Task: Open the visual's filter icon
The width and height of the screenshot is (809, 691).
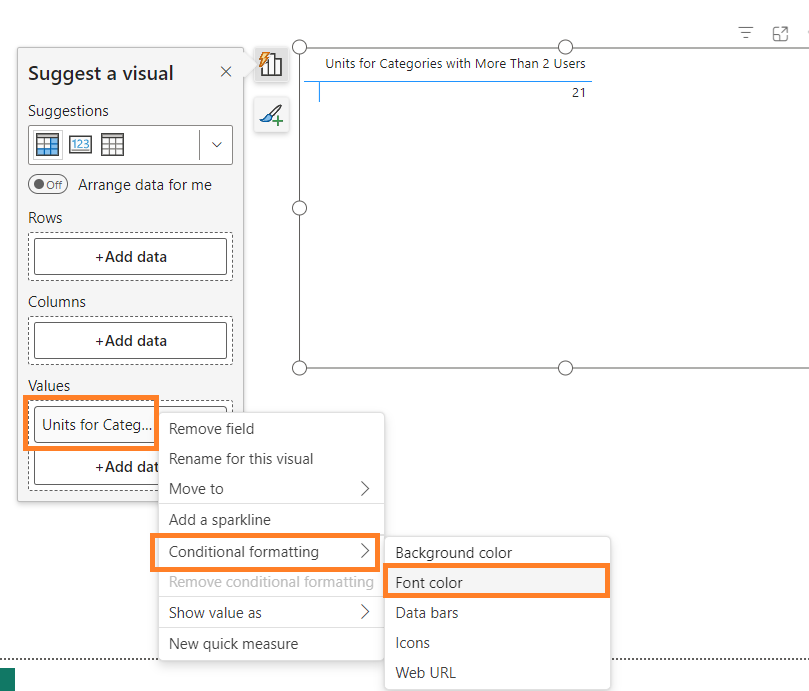Action: (x=746, y=34)
